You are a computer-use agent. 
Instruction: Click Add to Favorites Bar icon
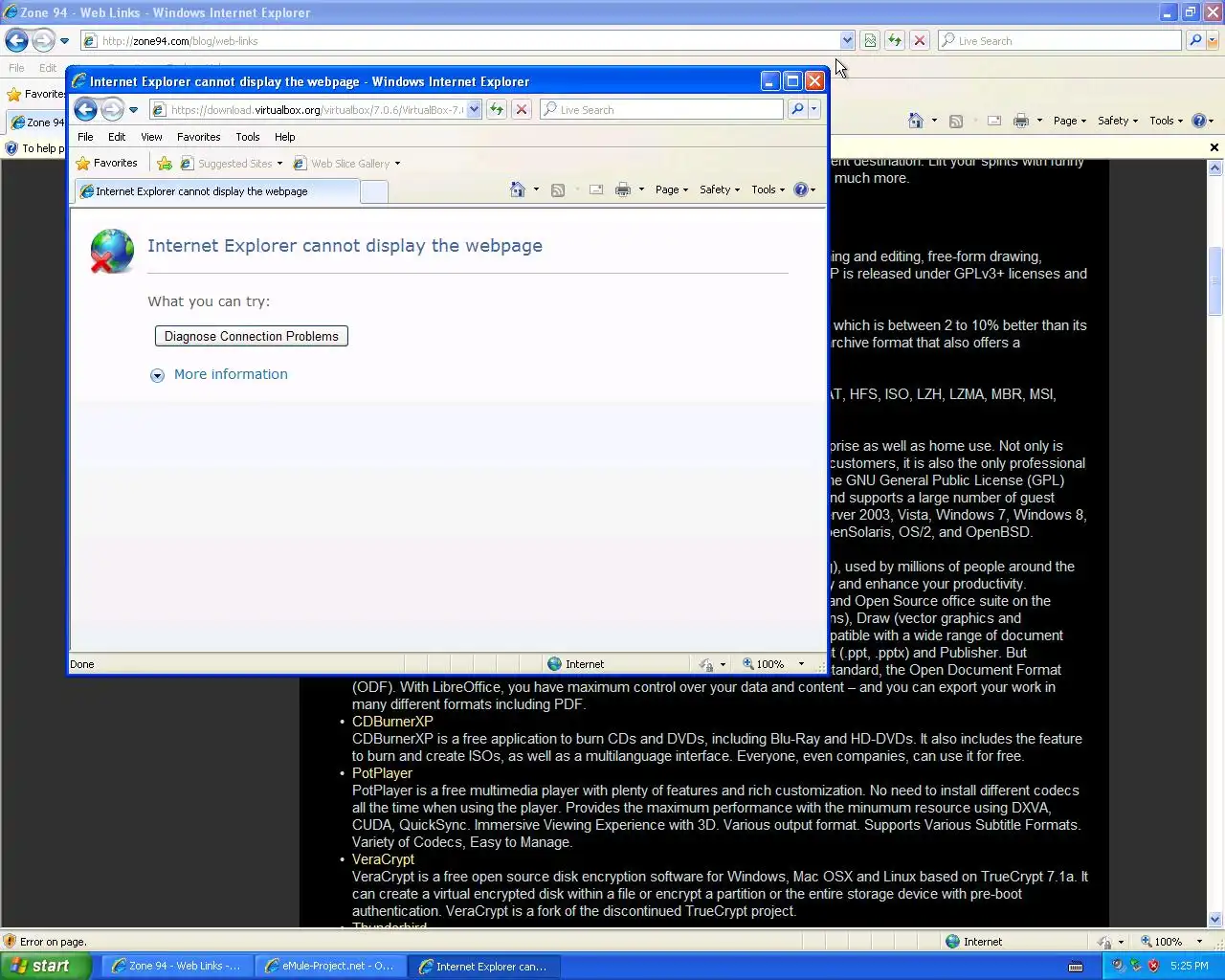tap(165, 164)
